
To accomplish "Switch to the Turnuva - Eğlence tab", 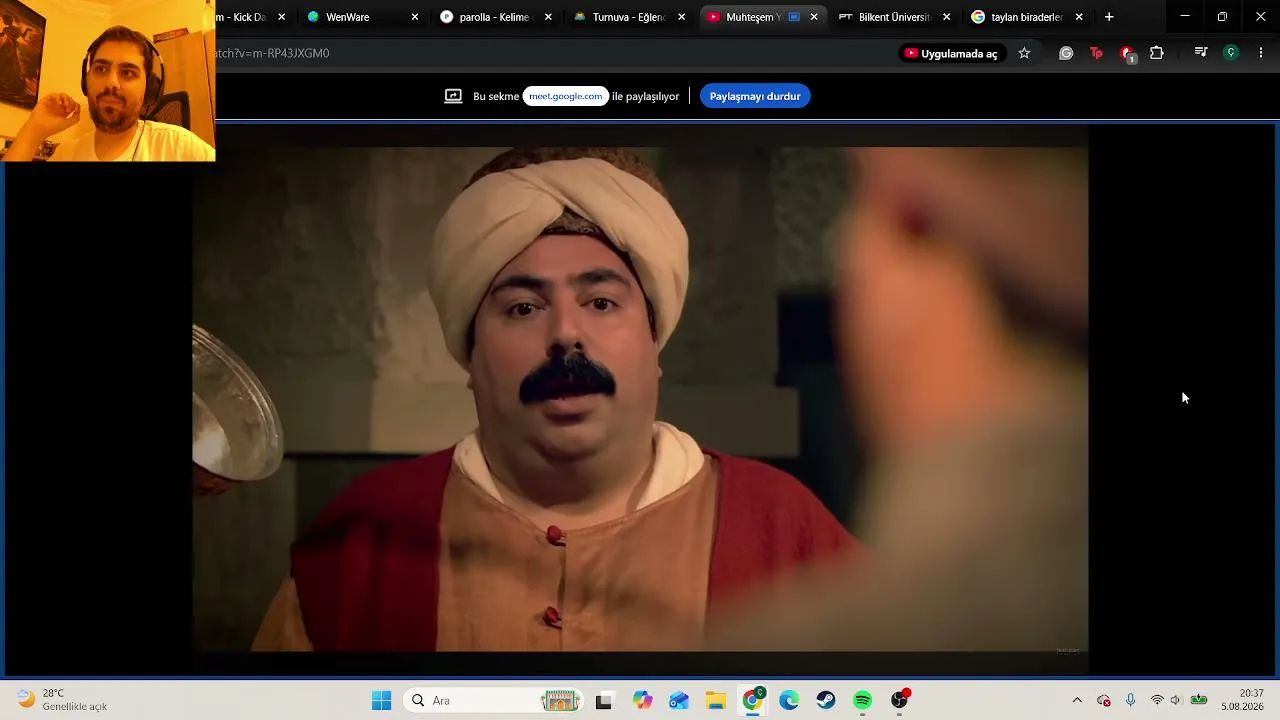I will (628, 17).
